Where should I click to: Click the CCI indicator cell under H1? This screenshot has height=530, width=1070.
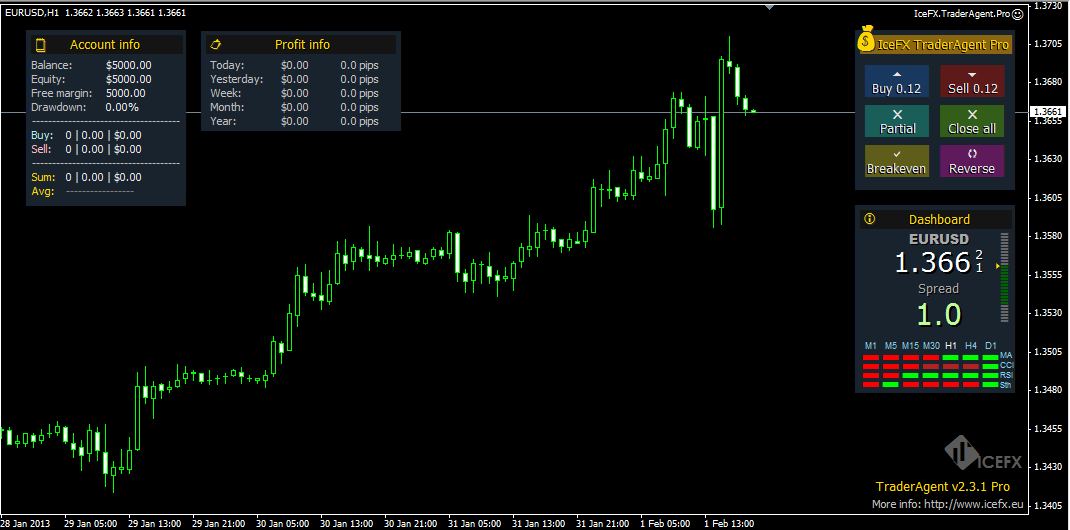951,366
